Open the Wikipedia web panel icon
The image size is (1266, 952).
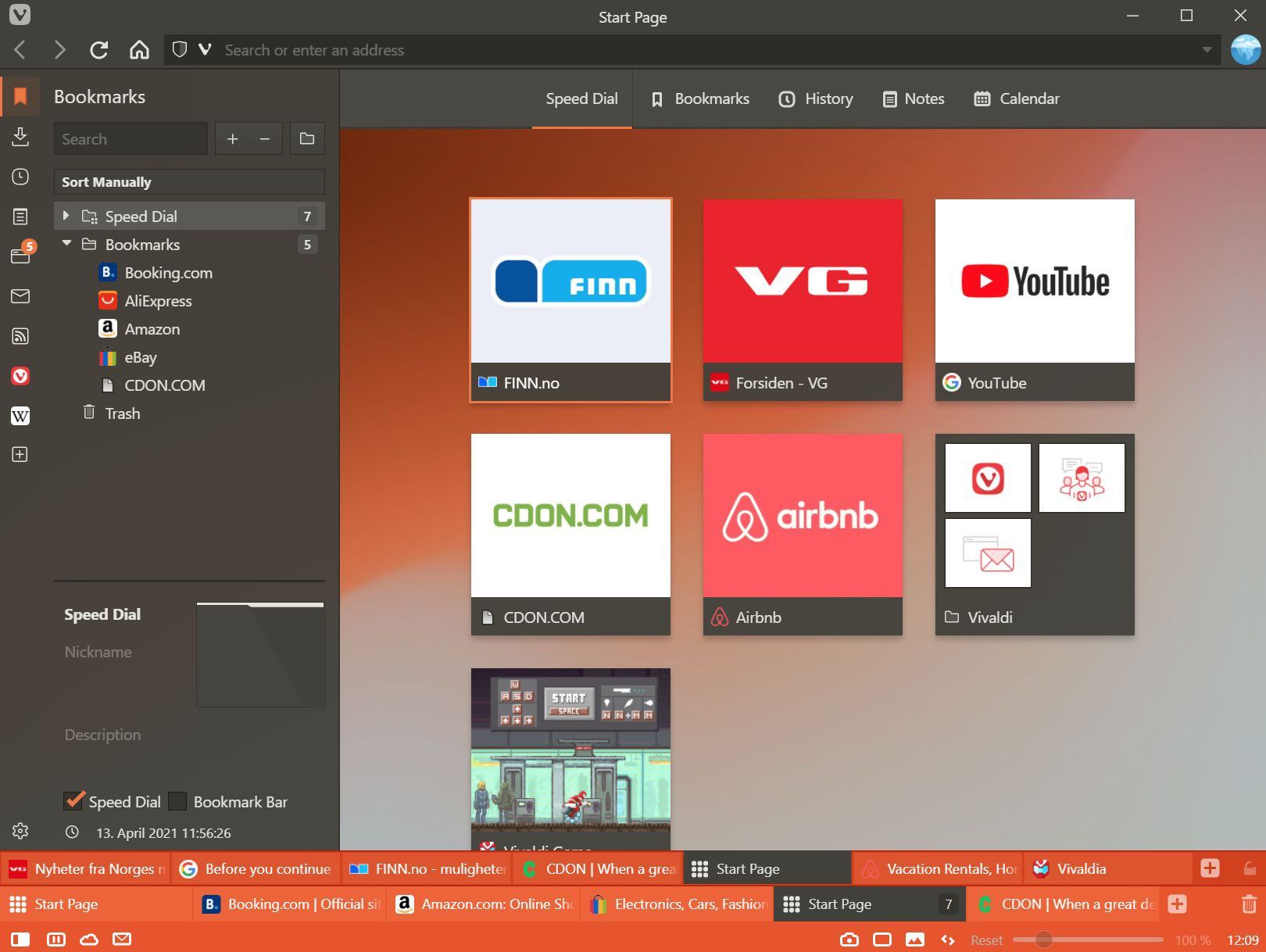pyautogui.click(x=20, y=416)
